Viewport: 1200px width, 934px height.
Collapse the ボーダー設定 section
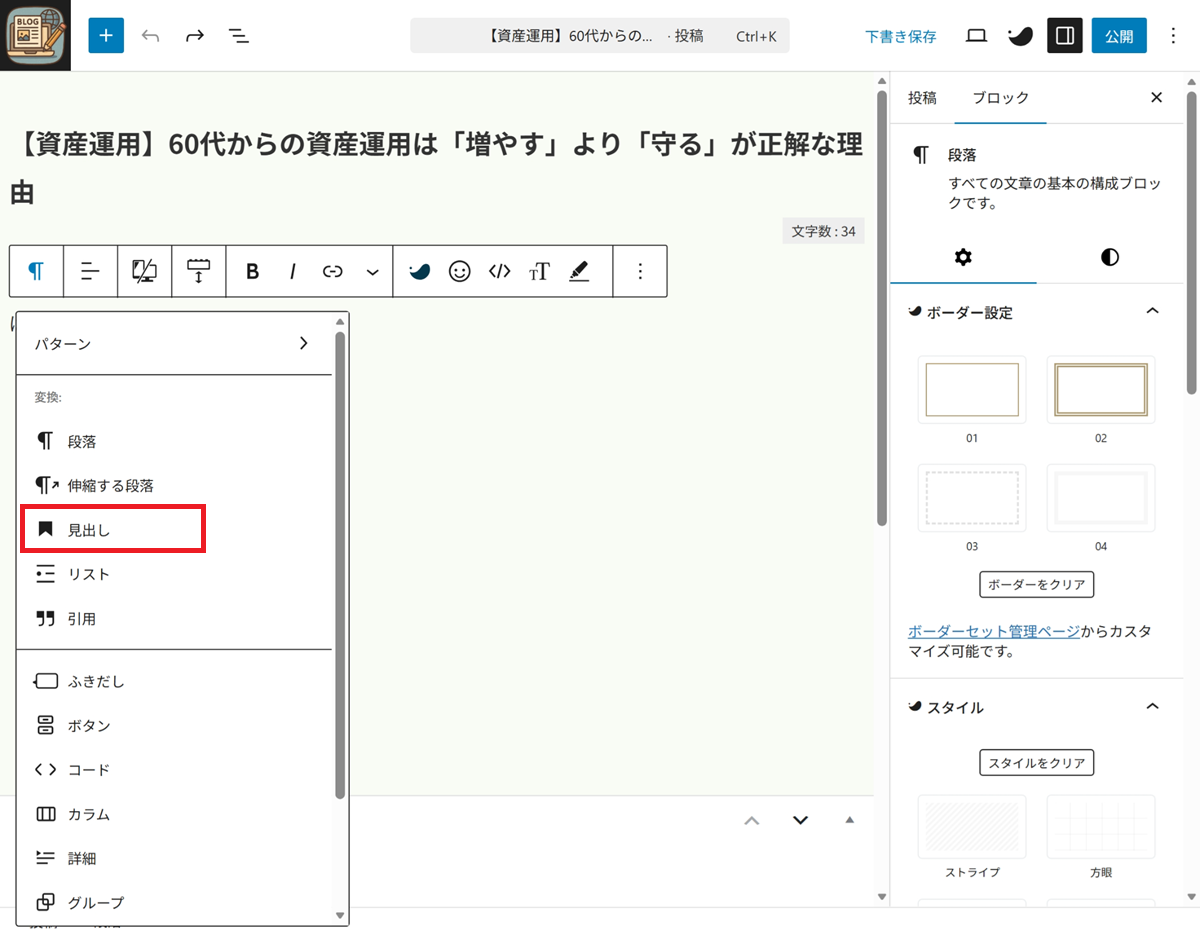1152,312
